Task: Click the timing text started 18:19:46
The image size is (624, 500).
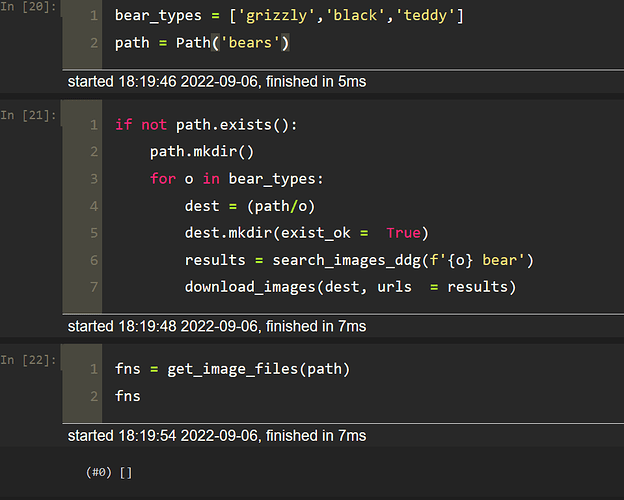Action: [x=216, y=81]
